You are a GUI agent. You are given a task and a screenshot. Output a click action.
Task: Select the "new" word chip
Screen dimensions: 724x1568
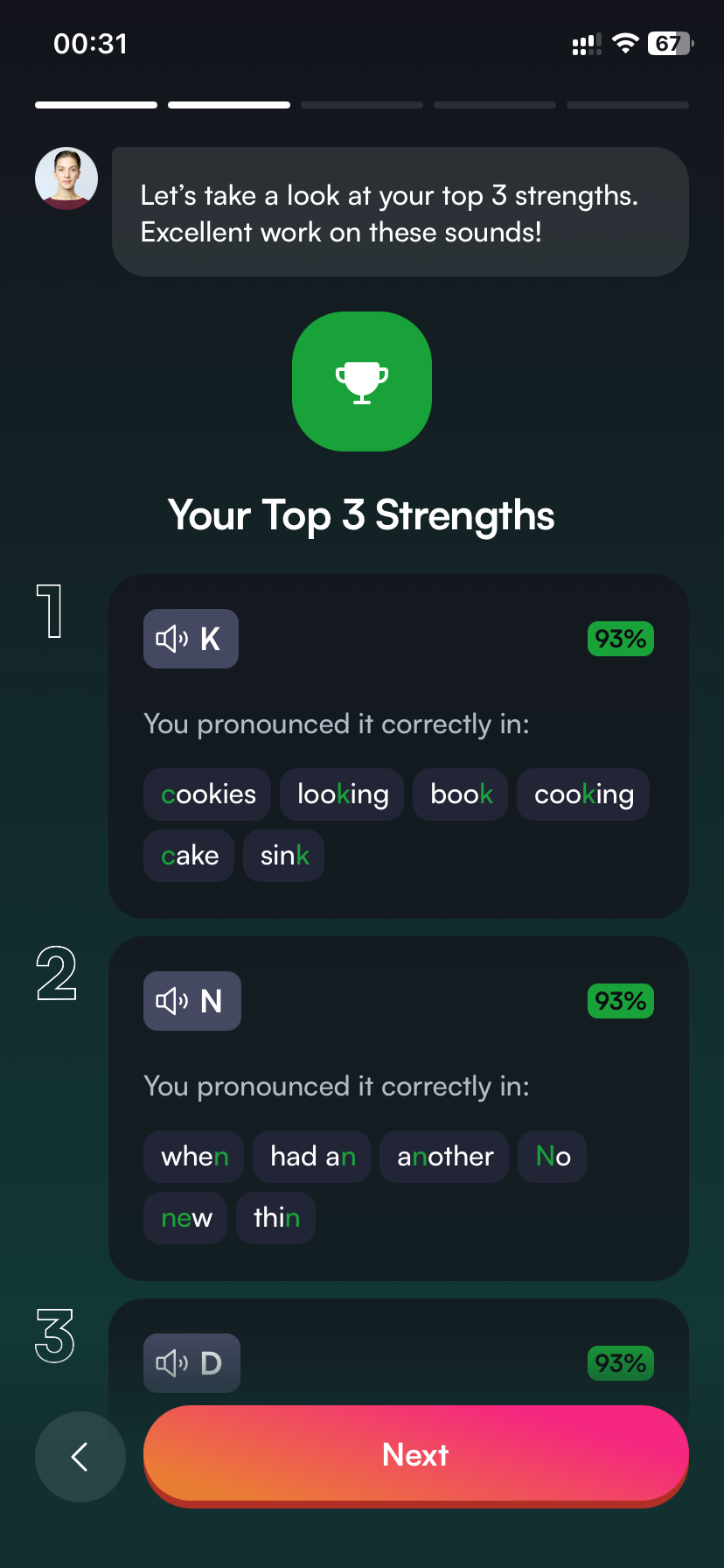coord(185,1218)
